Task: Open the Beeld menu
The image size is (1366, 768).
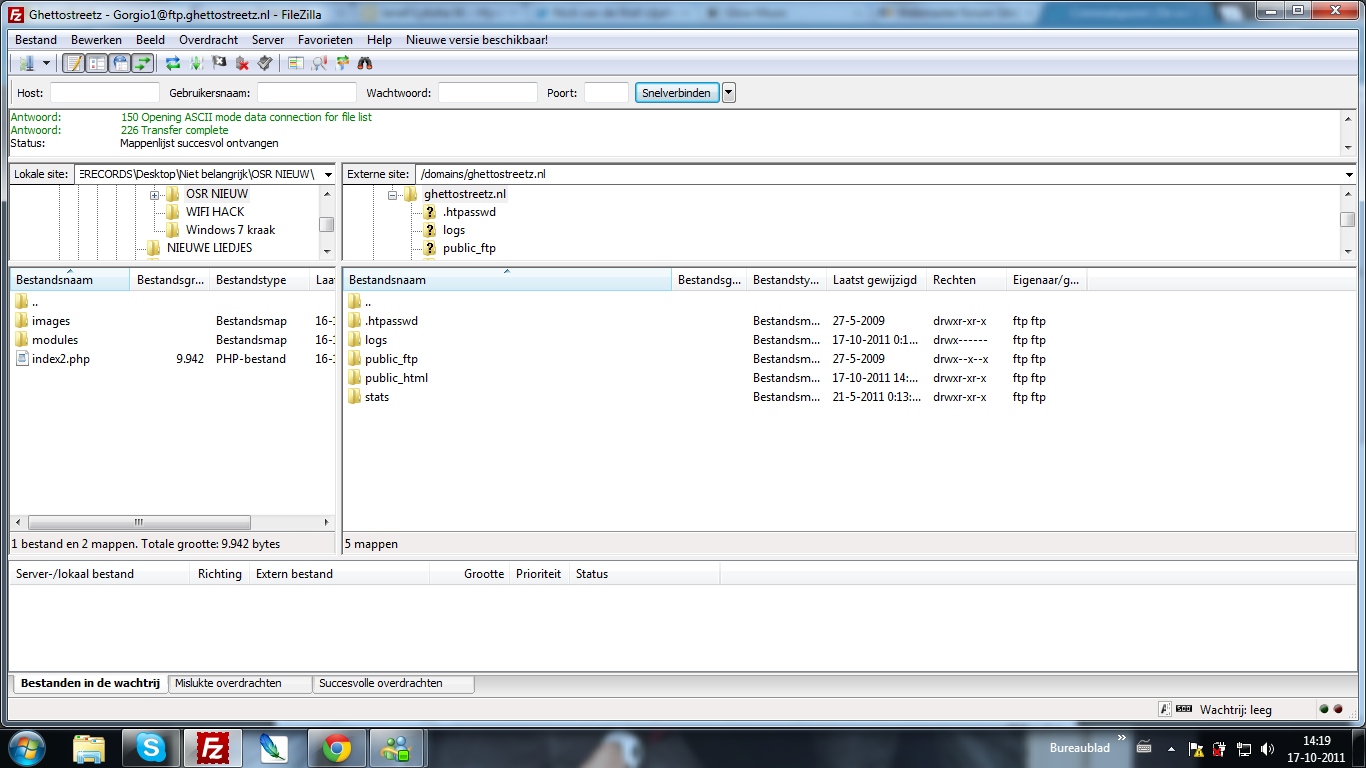Action: 151,40
